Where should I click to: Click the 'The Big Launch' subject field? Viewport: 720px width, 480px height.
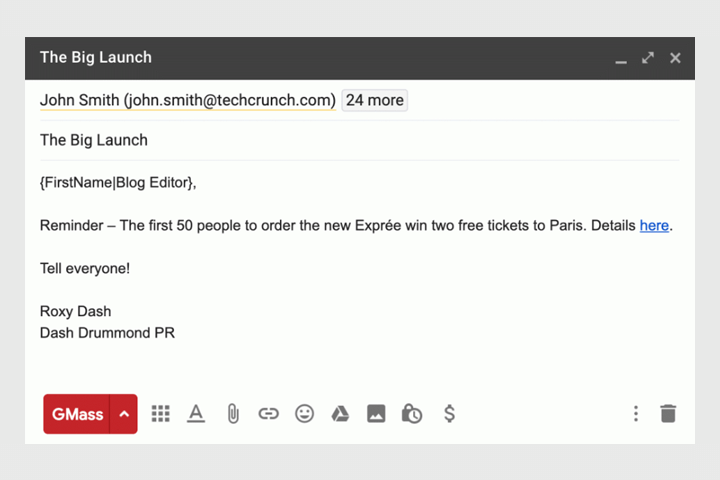(x=94, y=140)
